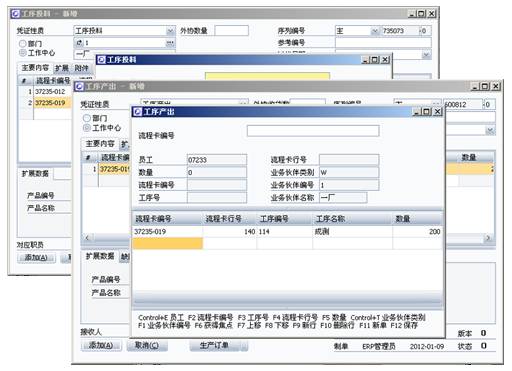Select the 工作中心 radio in the 工序投料 - 新增 window
This screenshot has height=371, width=512.
23,53
